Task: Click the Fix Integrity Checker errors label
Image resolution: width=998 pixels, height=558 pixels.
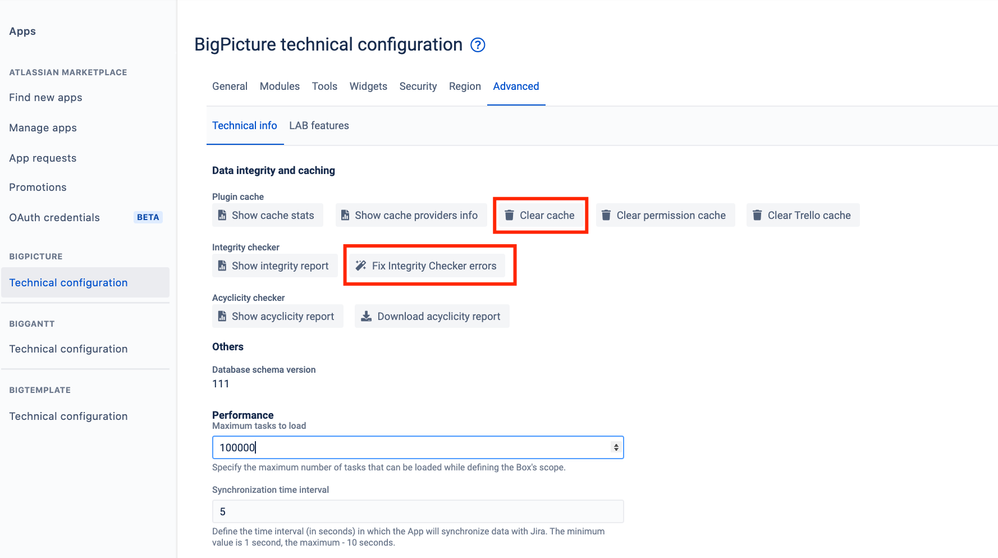Action: point(434,265)
